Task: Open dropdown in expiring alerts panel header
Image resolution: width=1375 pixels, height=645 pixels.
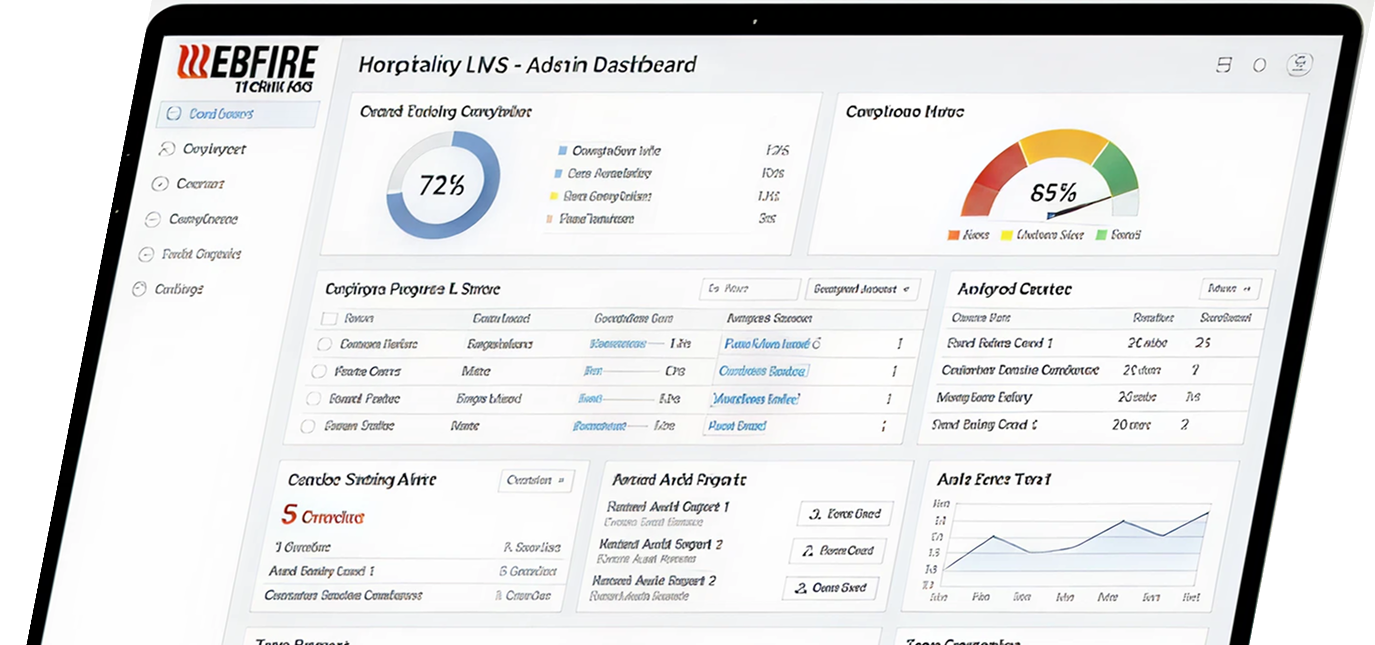Action: click(536, 480)
